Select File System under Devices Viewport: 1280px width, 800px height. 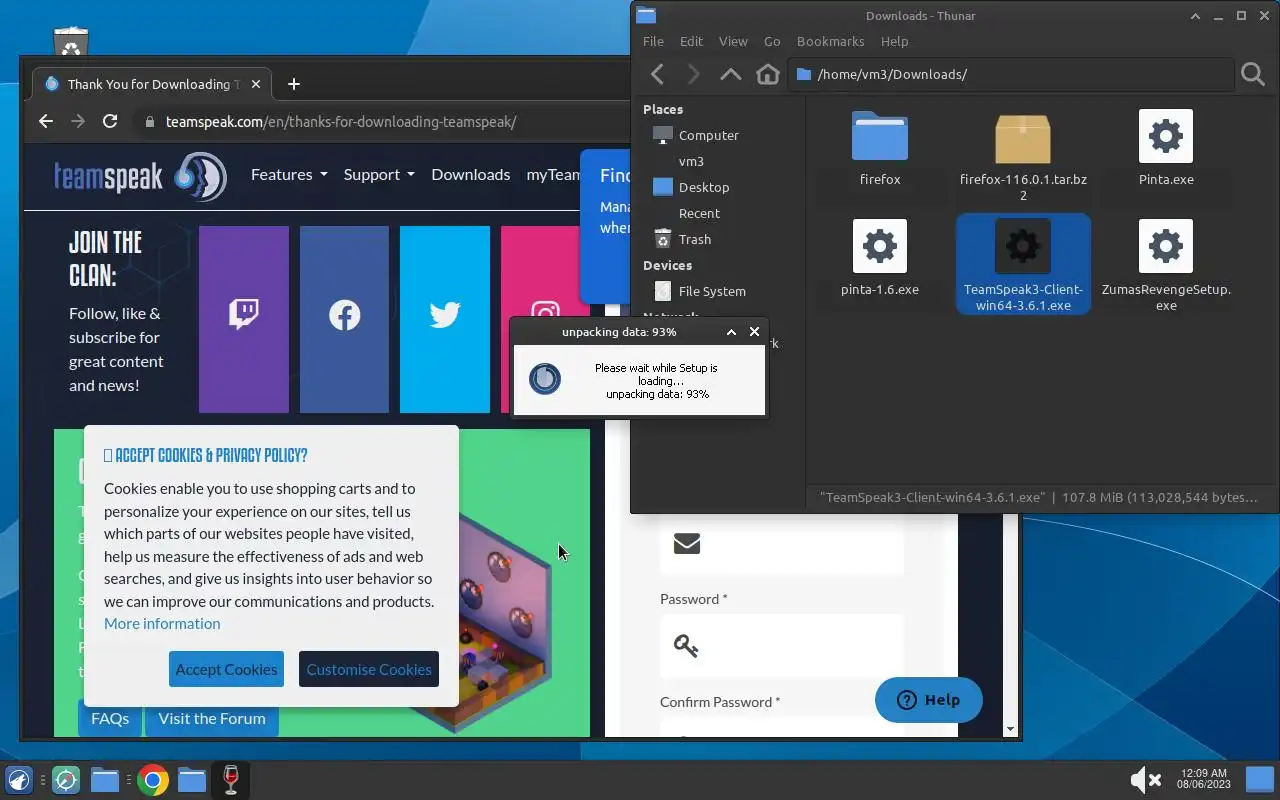pos(711,291)
